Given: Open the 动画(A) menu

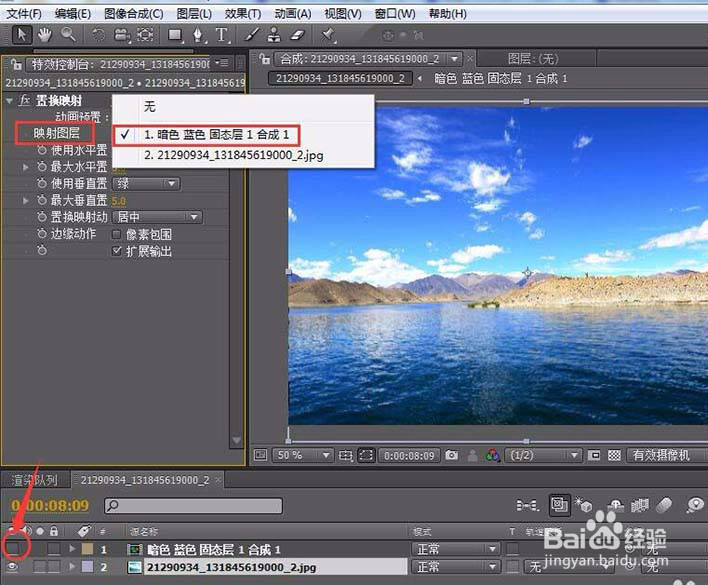Looking at the screenshot, I should pos(293,14).
